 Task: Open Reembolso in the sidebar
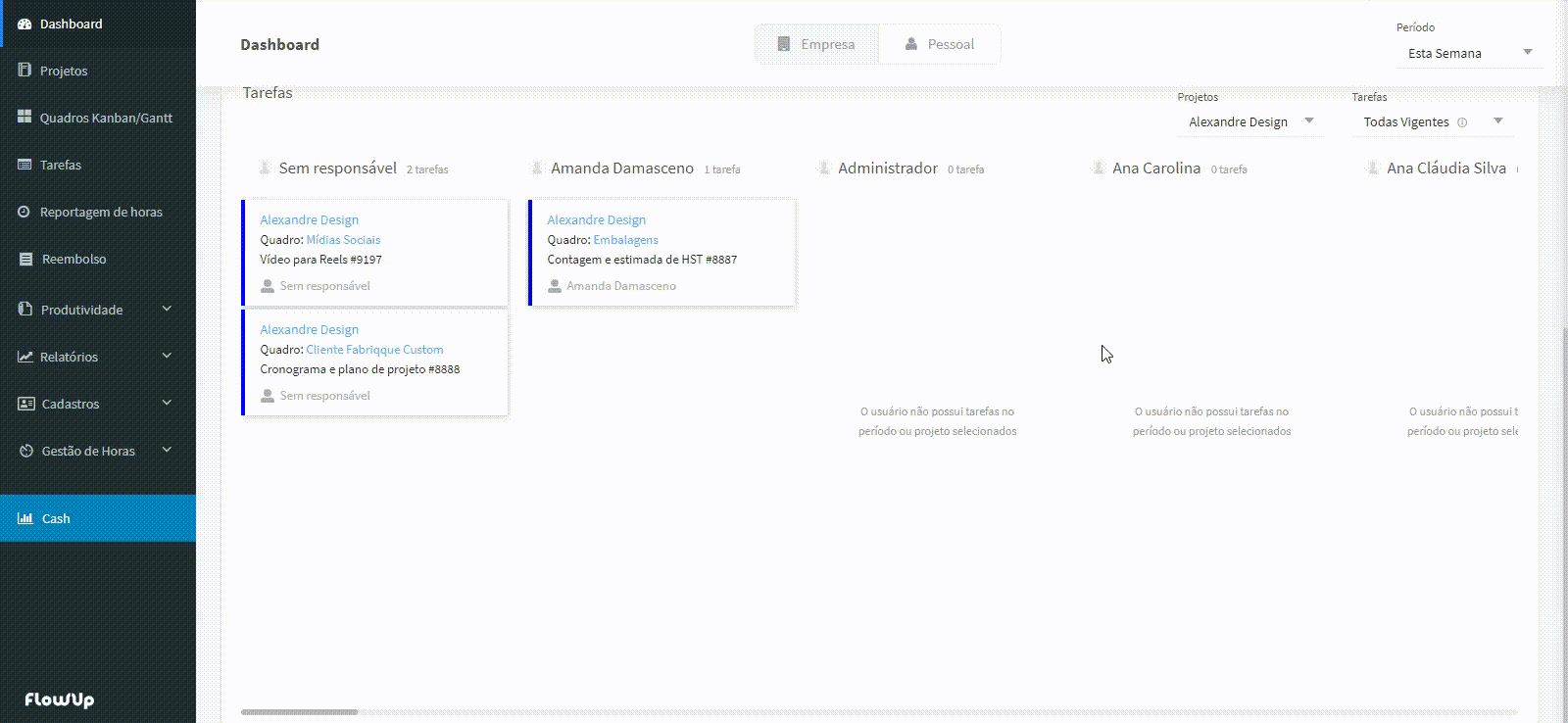point(98,259)
